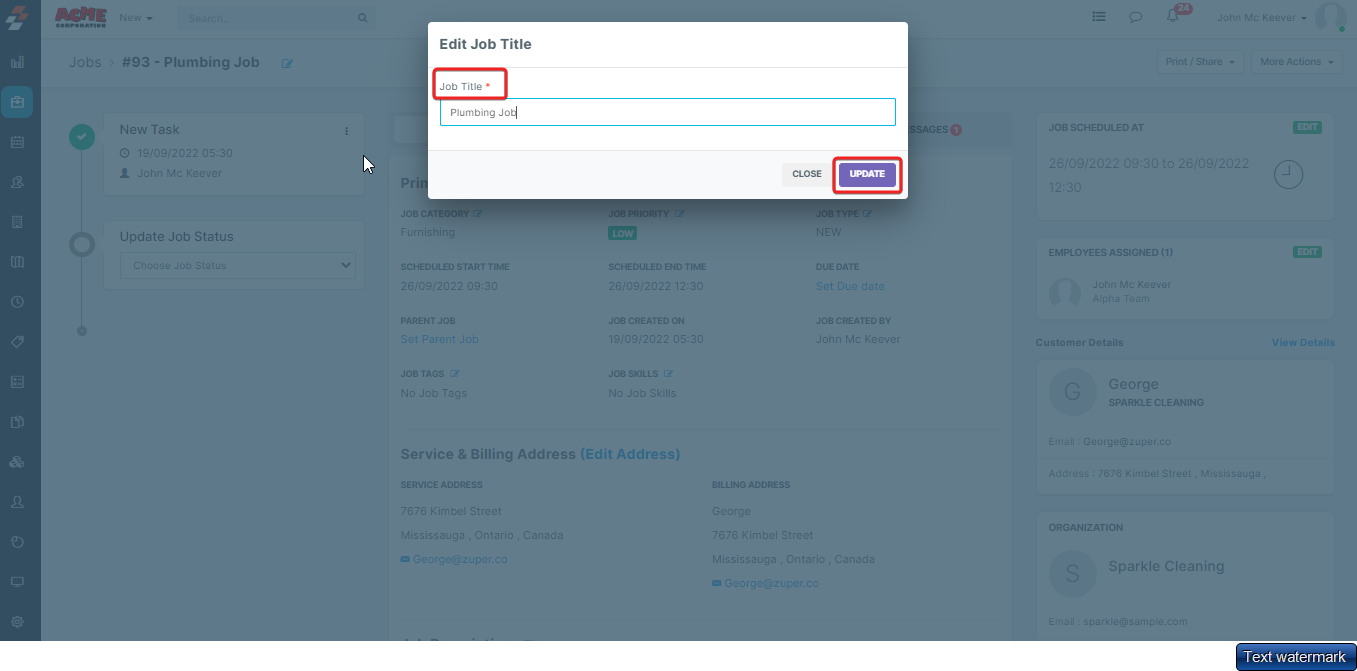Click the Close button in the dialog

coord(807,174)
